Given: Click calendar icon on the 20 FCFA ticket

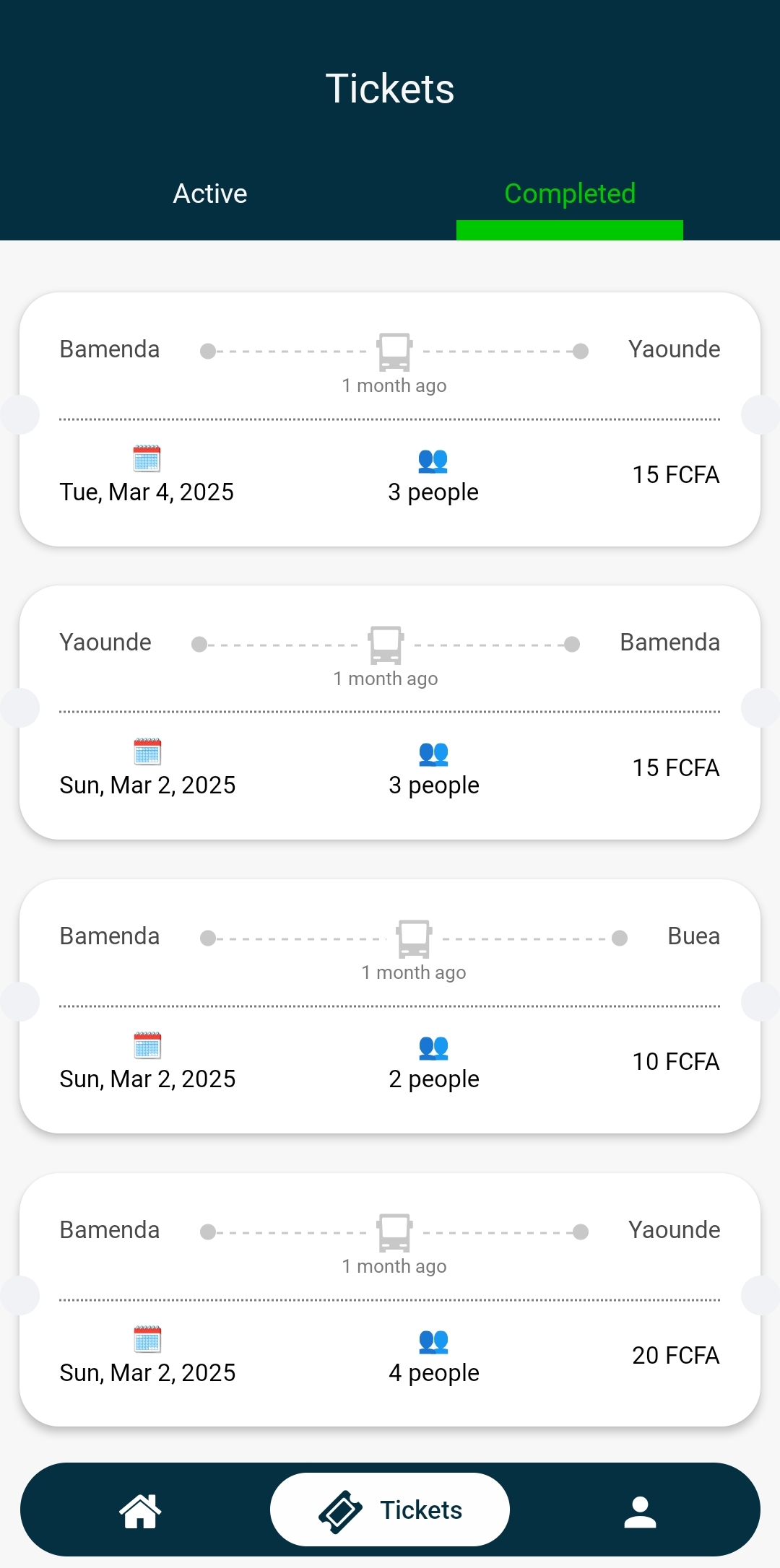Looking at the screenshot, I should click(x=147, y=1339).
